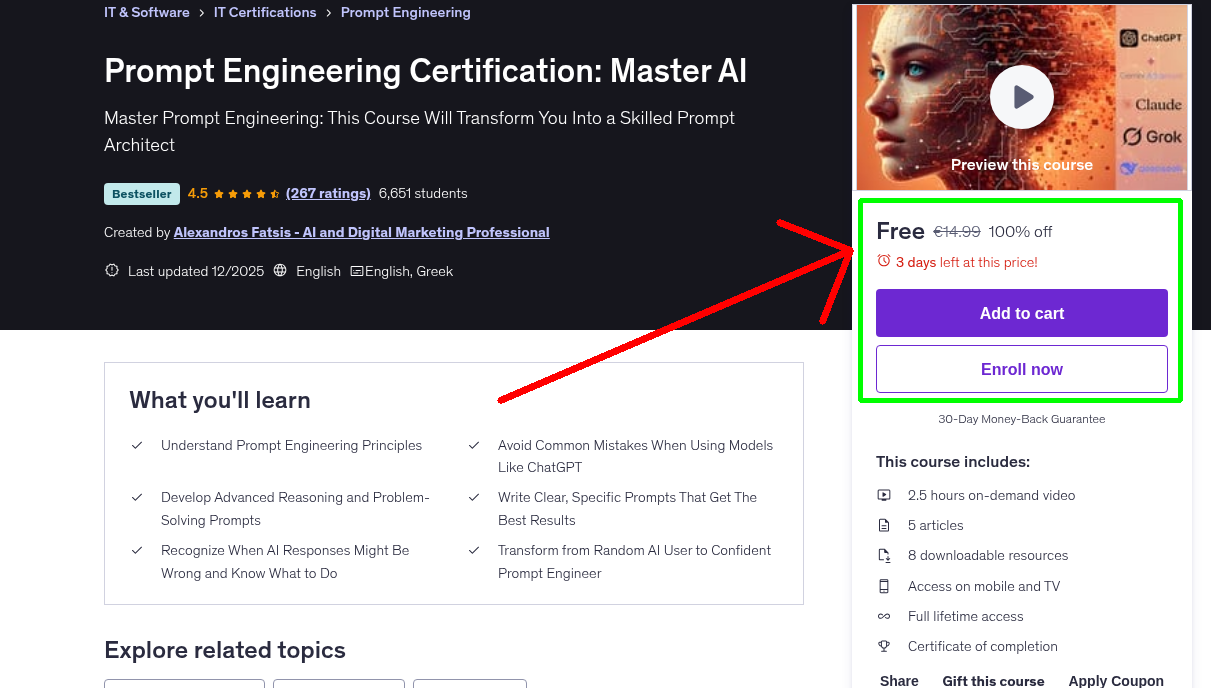Click Apply Coupon
Viewport: 1211px width, 688px height.
(1116, 680)
